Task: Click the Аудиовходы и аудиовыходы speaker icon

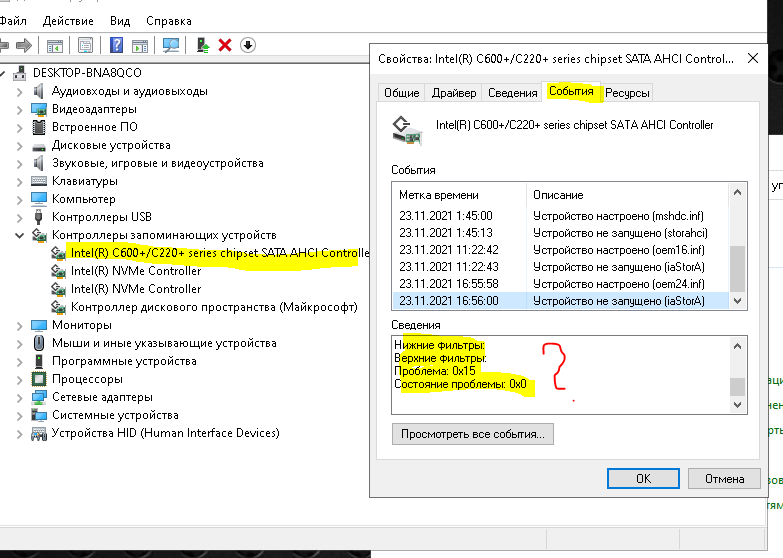Action: point(38,91)
